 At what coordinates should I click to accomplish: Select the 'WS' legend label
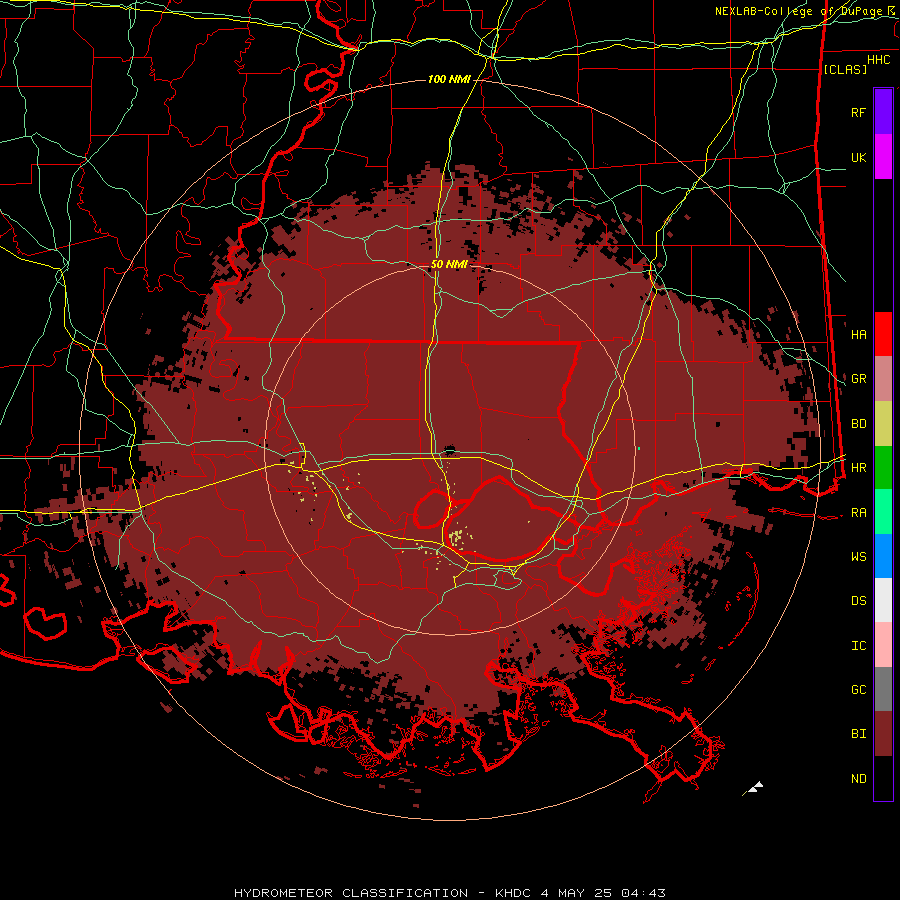click(x=858, y=557)
